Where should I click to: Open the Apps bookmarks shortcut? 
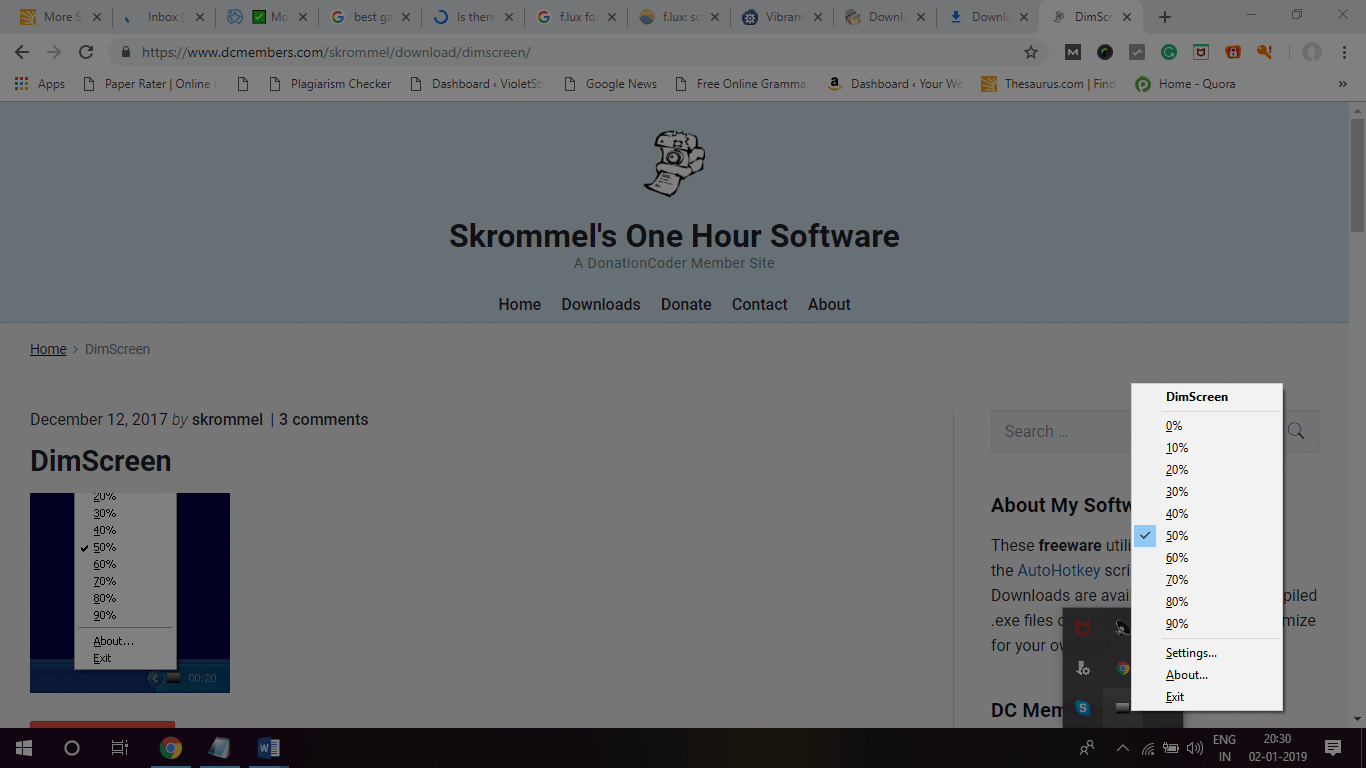(x=40, y=84)
